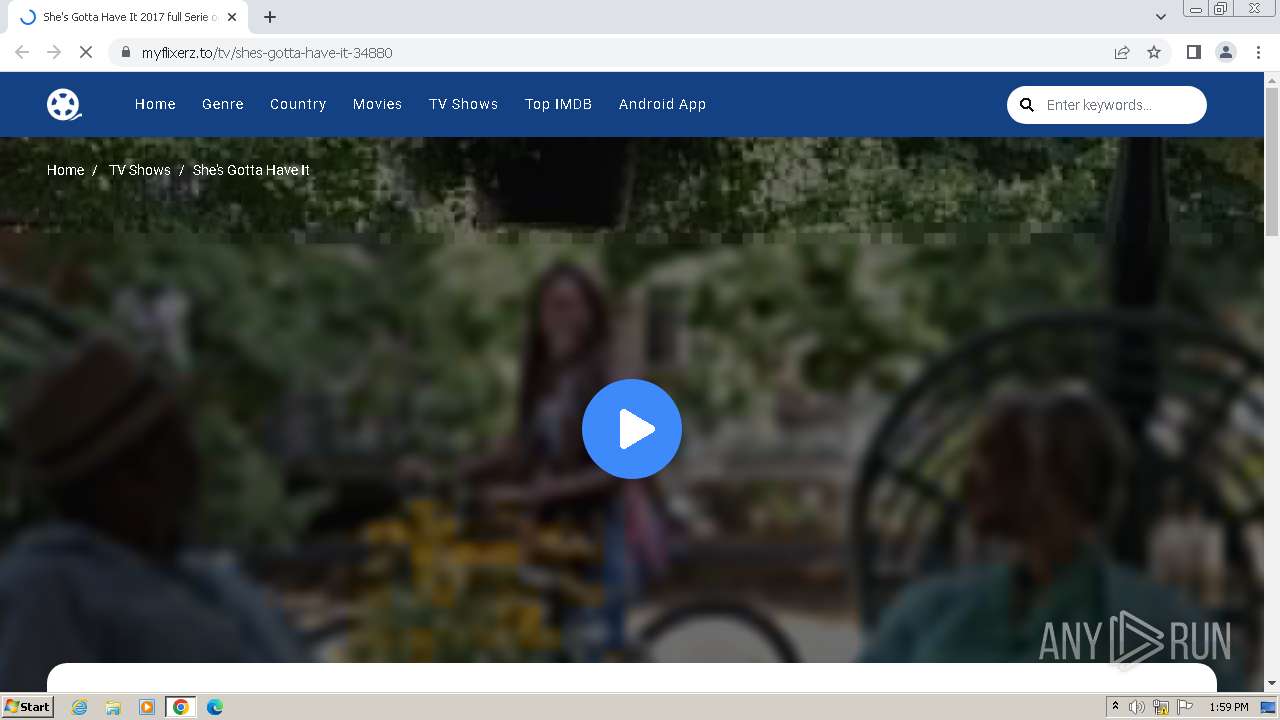The image size is (1280, 720).
Task: Click the search magnifier icon
Action: point(1027,105)
